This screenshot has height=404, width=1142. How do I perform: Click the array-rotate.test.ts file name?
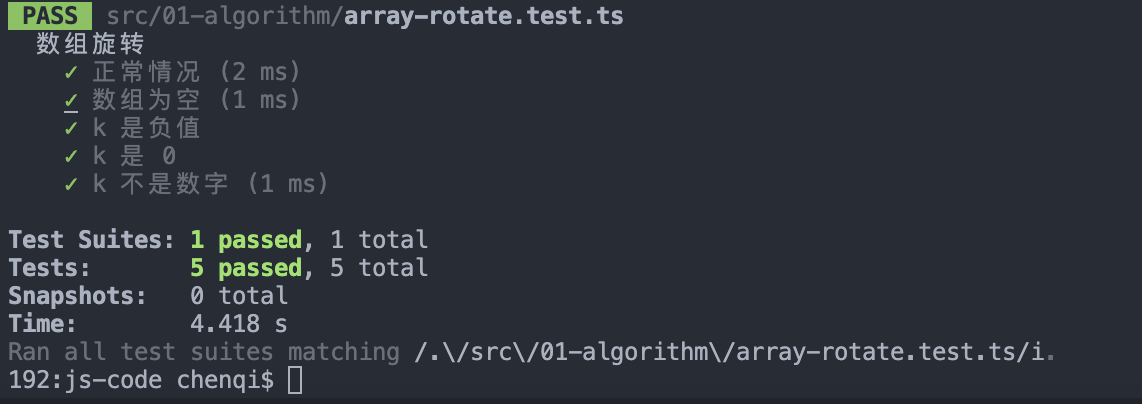coord(482,16)
